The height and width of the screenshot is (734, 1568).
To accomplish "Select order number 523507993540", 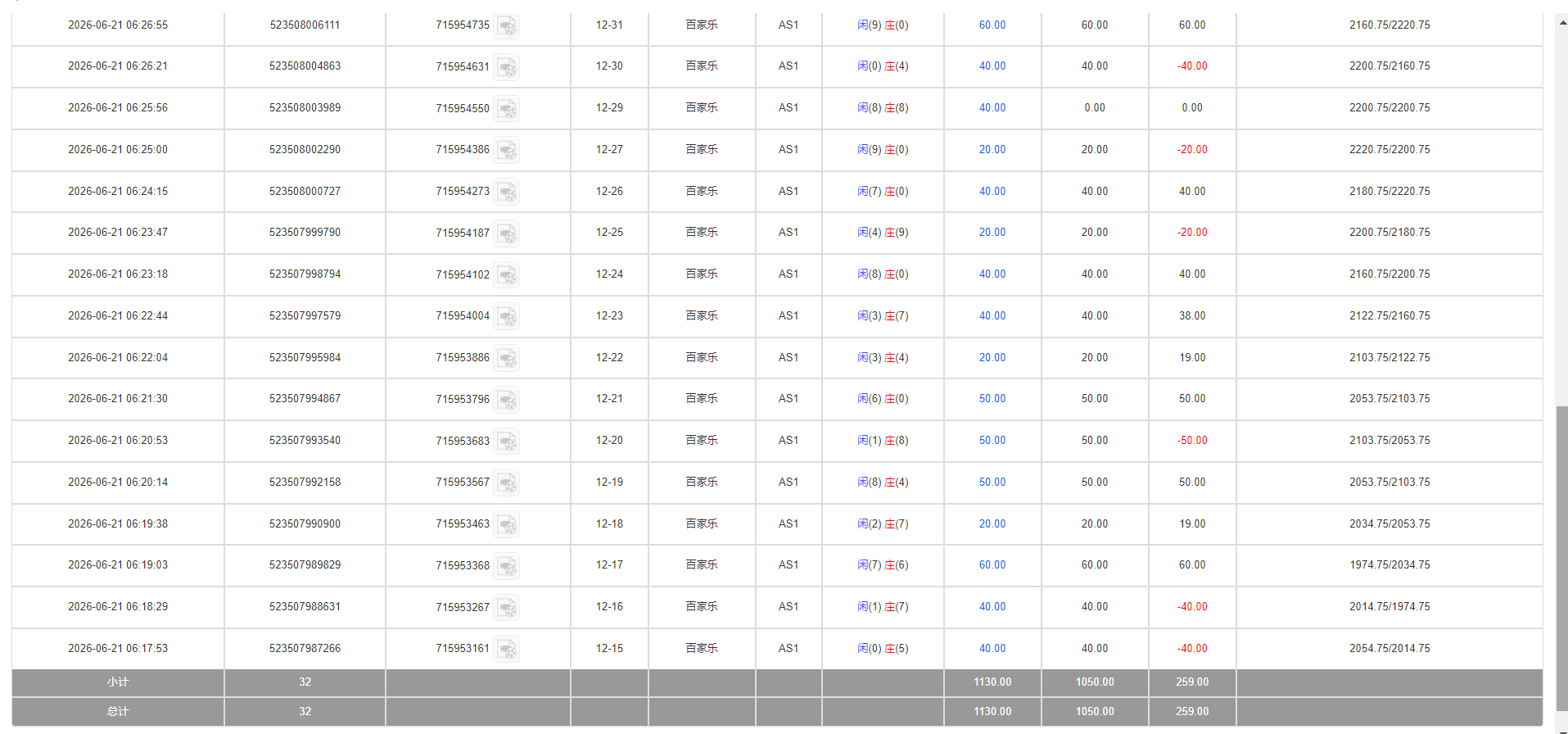I will 305,441.
